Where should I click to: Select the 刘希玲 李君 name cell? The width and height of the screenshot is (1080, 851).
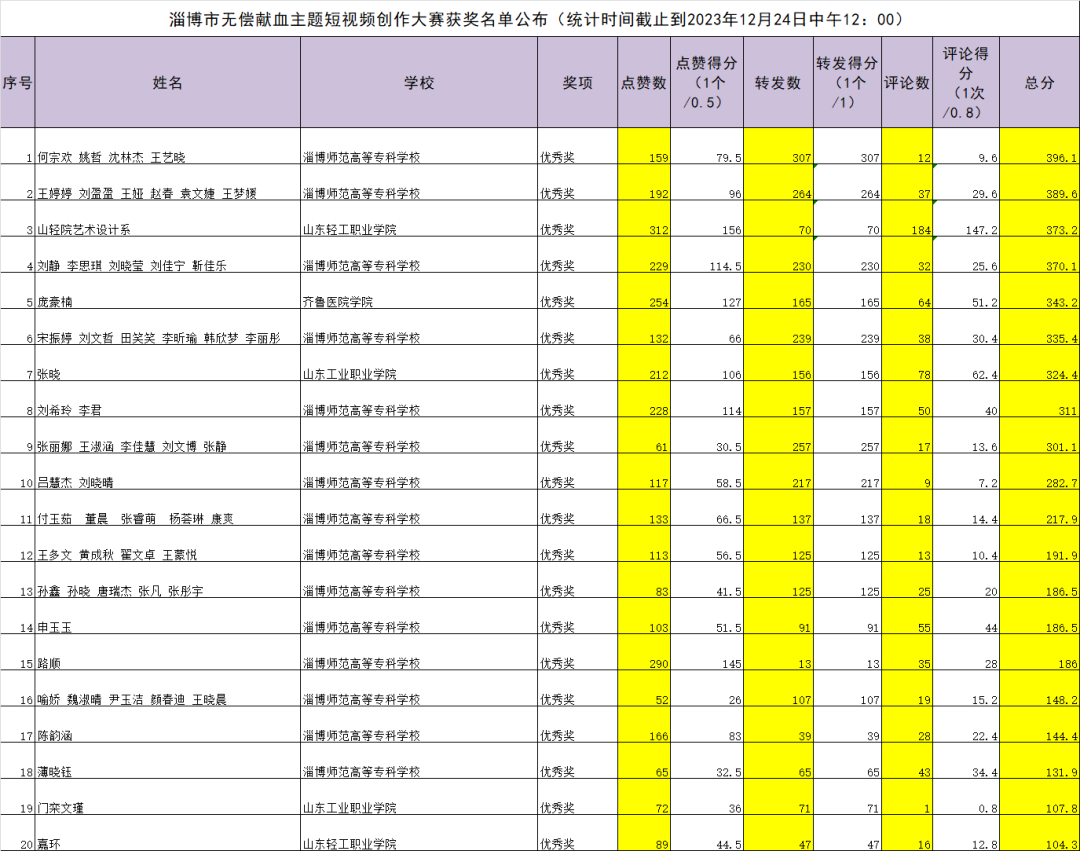(x=167, y=399)
